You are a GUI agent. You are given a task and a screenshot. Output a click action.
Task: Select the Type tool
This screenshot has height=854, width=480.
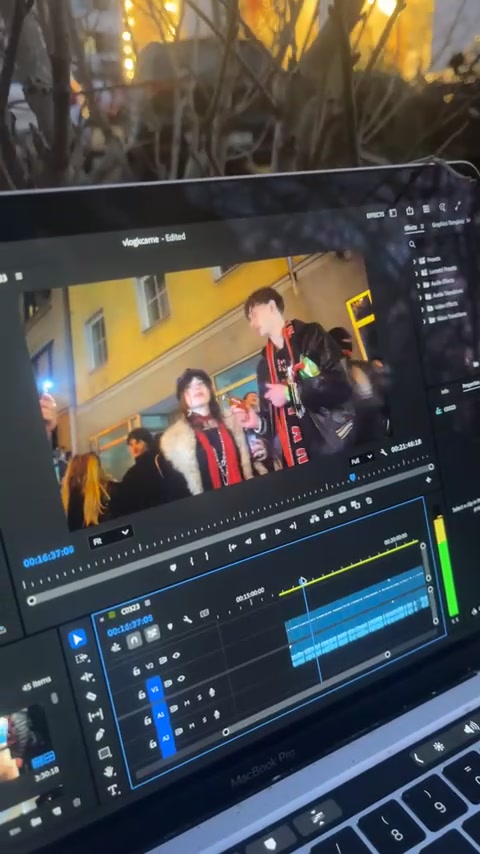(113, 789)
